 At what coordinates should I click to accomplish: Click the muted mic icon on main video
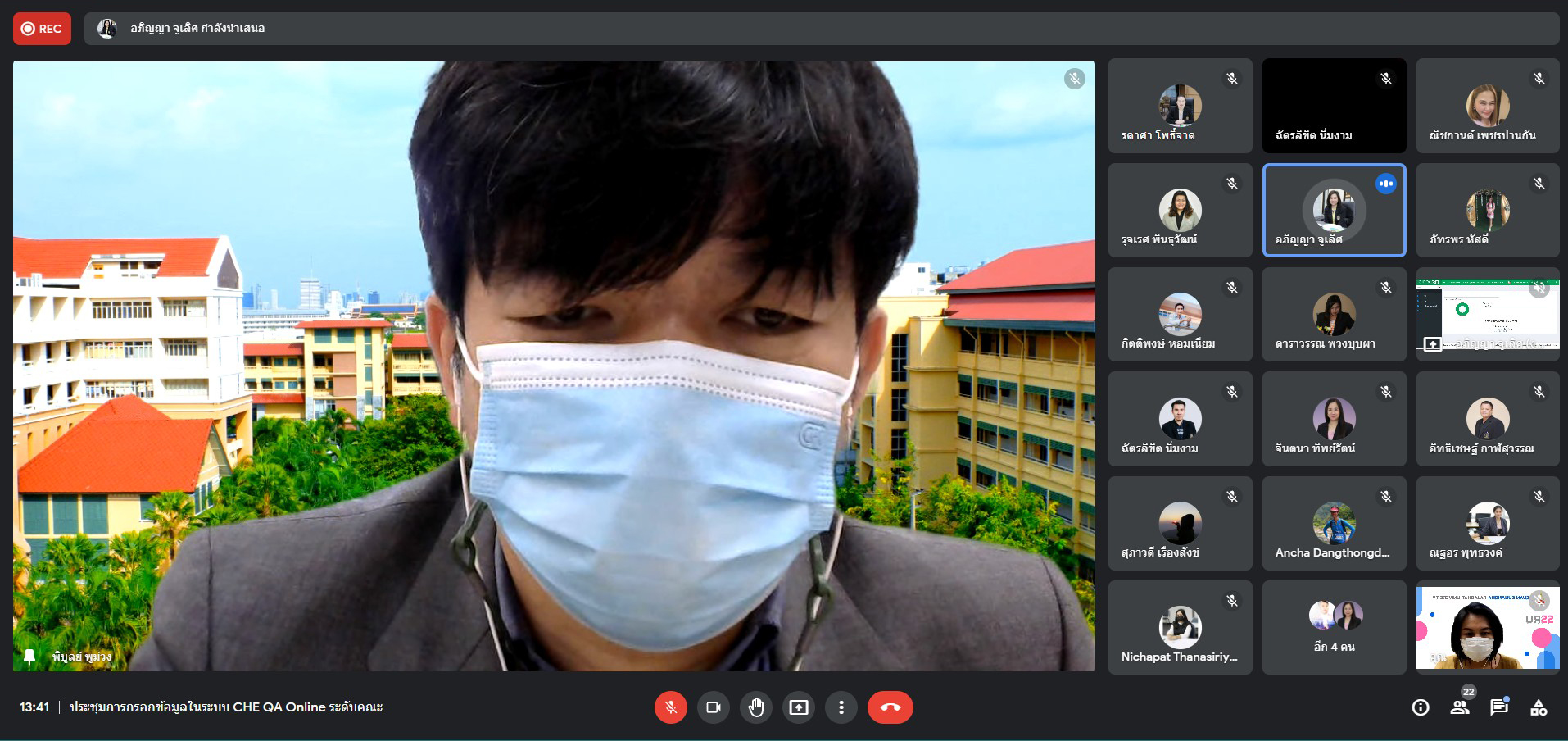coord(1074,79)
